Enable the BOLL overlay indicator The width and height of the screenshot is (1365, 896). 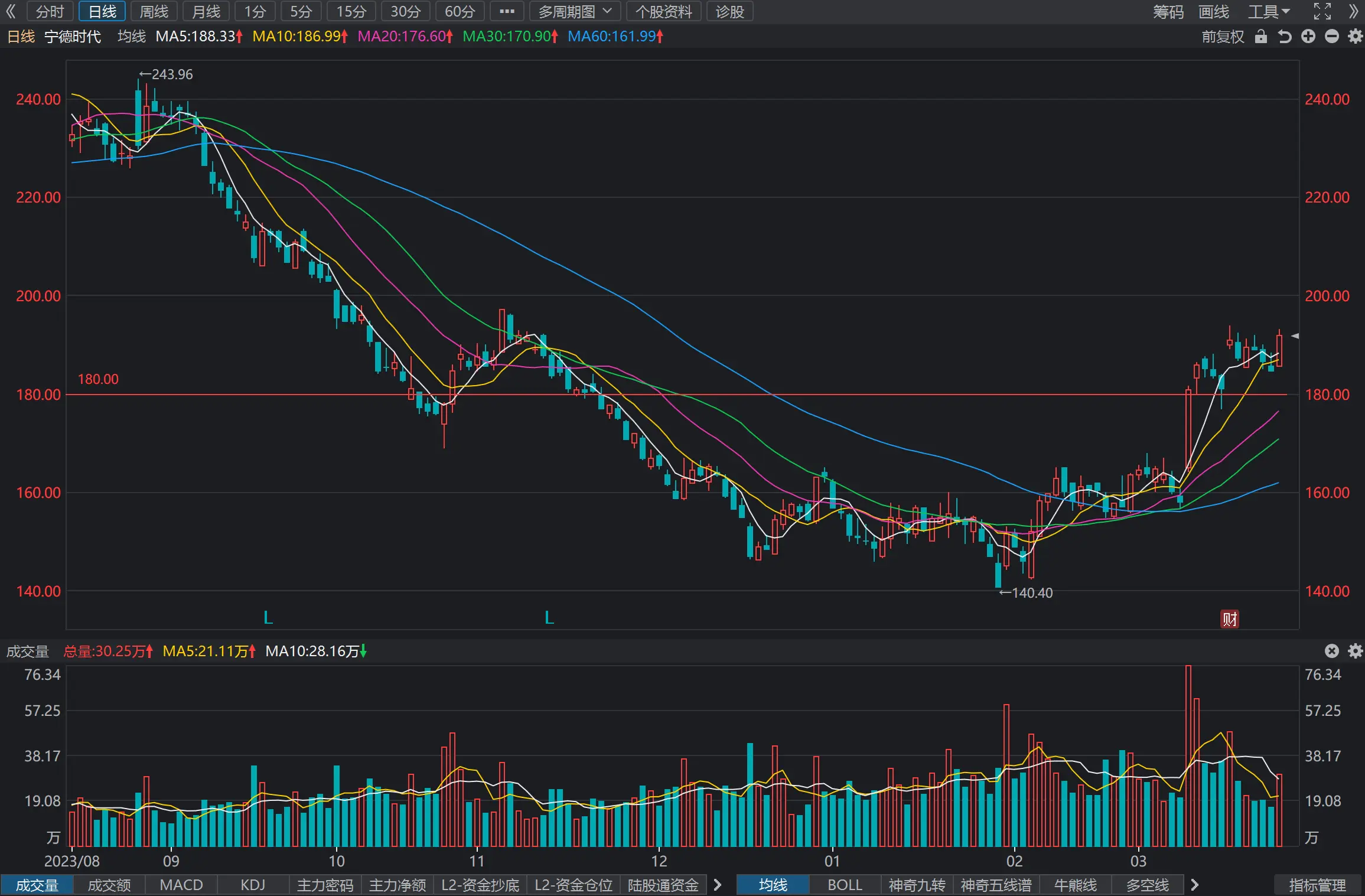coord(845,885)
